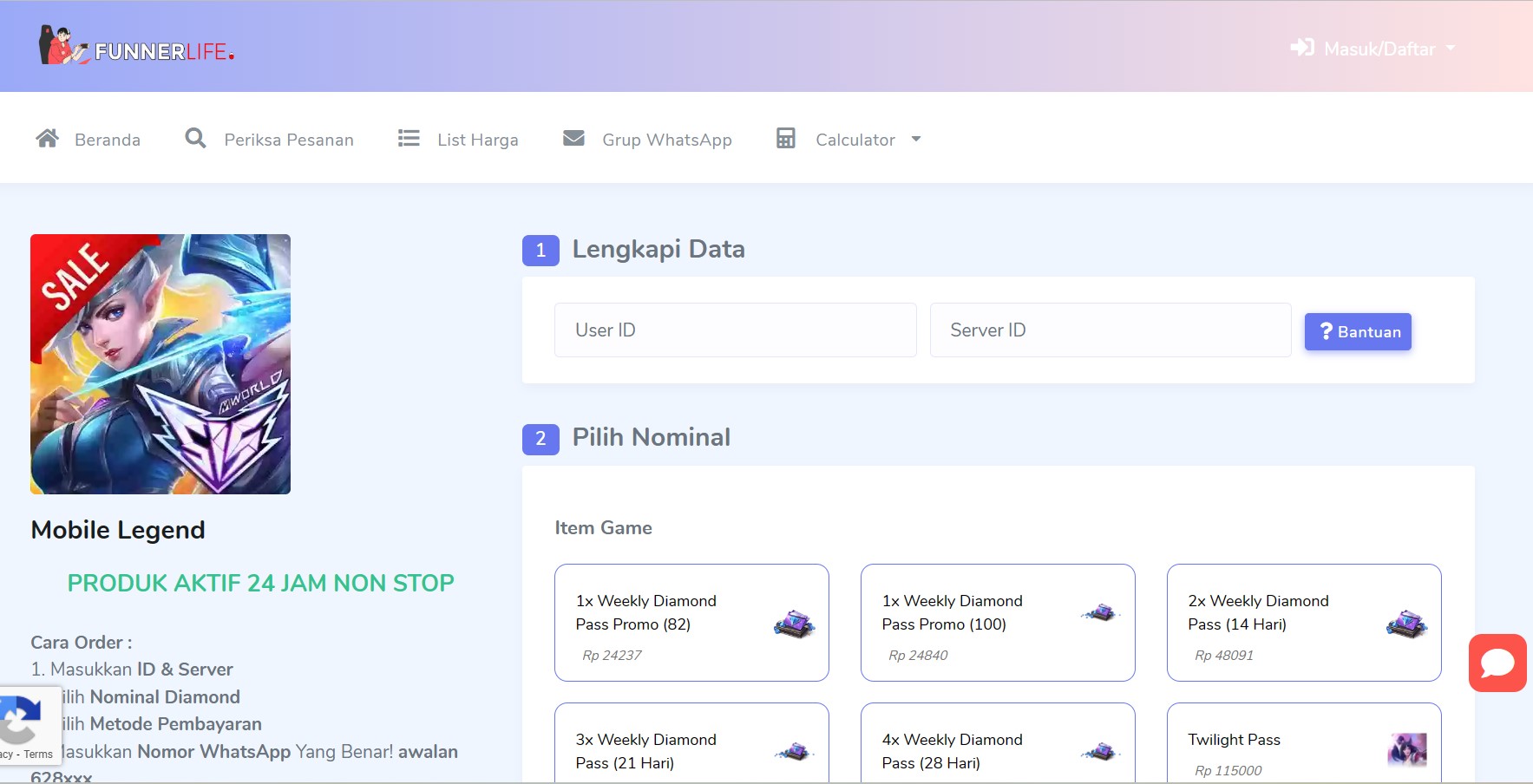Click the Grup WhatsApp envelope icon
The width and height of the screenshot is (1533, 784).
coord(573,138)
